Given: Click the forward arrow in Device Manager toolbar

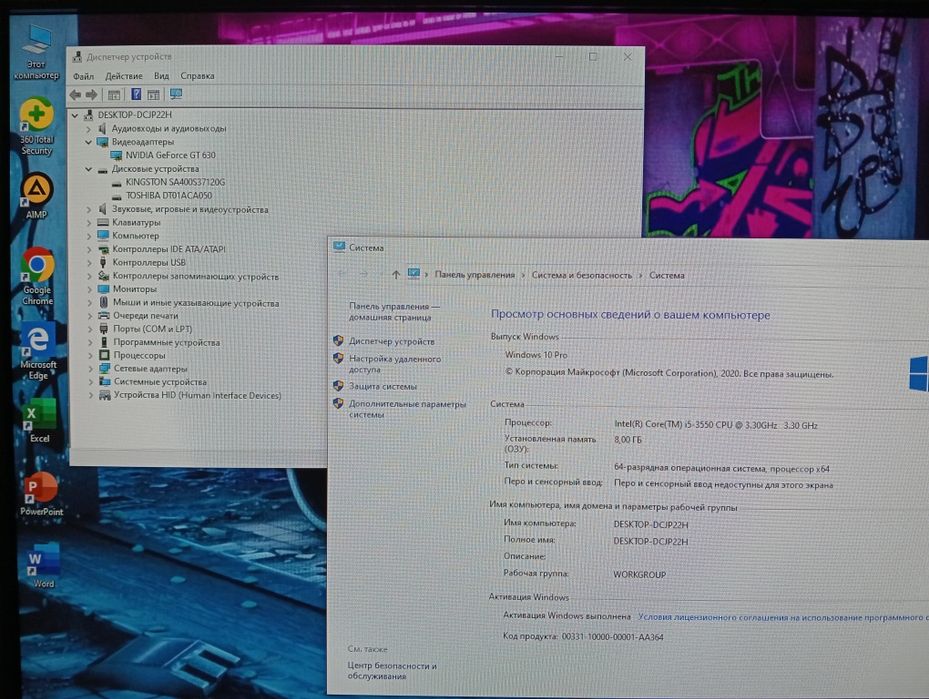Looking at the screenshot, I should 91,95.
